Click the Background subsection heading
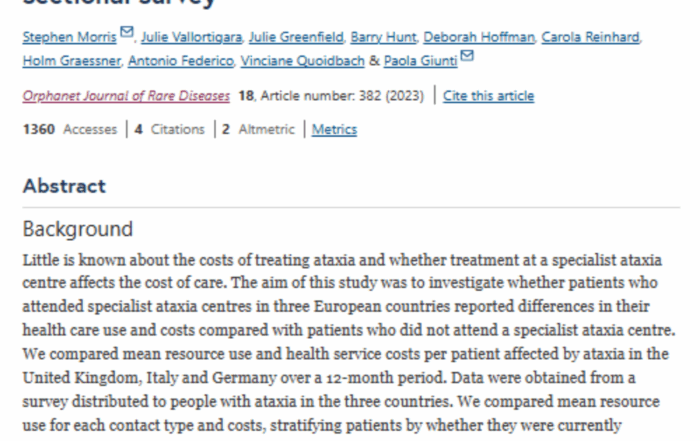 point(77,229)
